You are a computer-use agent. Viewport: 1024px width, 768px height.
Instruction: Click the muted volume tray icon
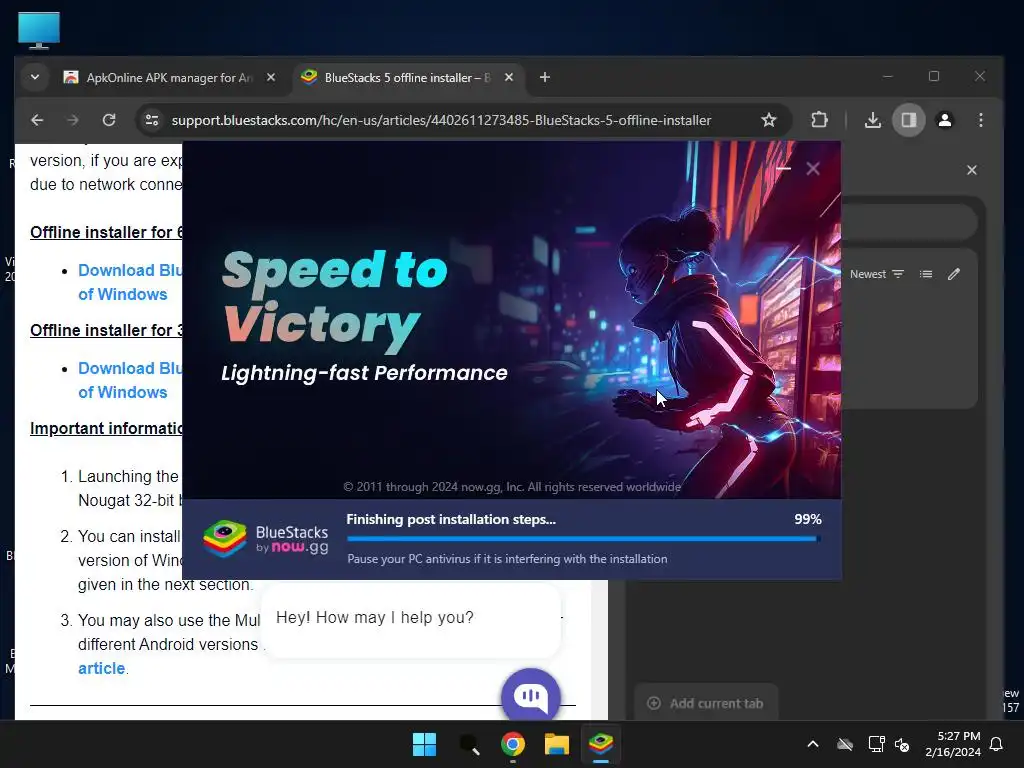click(x=902, y=744)
